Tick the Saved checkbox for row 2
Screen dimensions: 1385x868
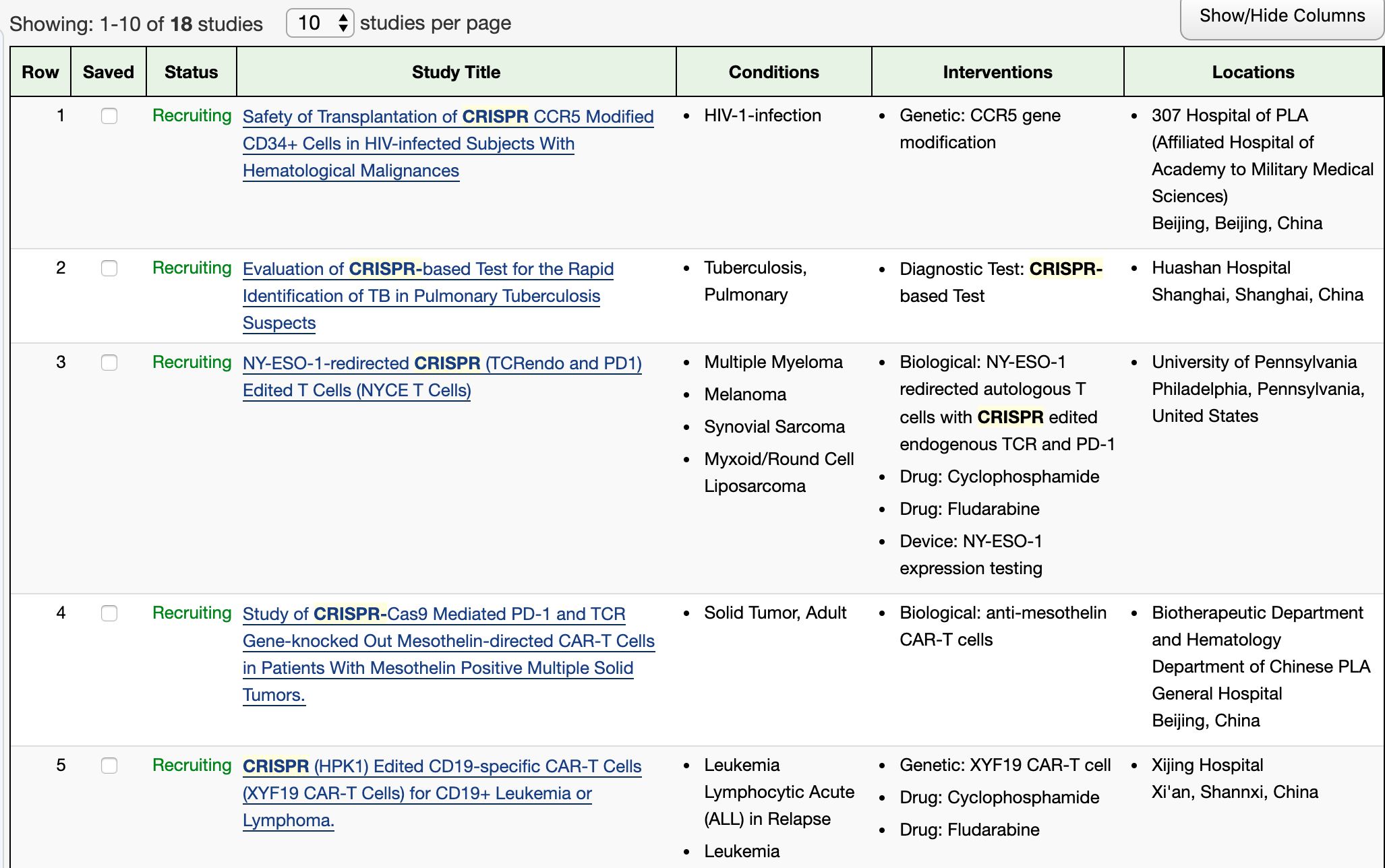109,268
